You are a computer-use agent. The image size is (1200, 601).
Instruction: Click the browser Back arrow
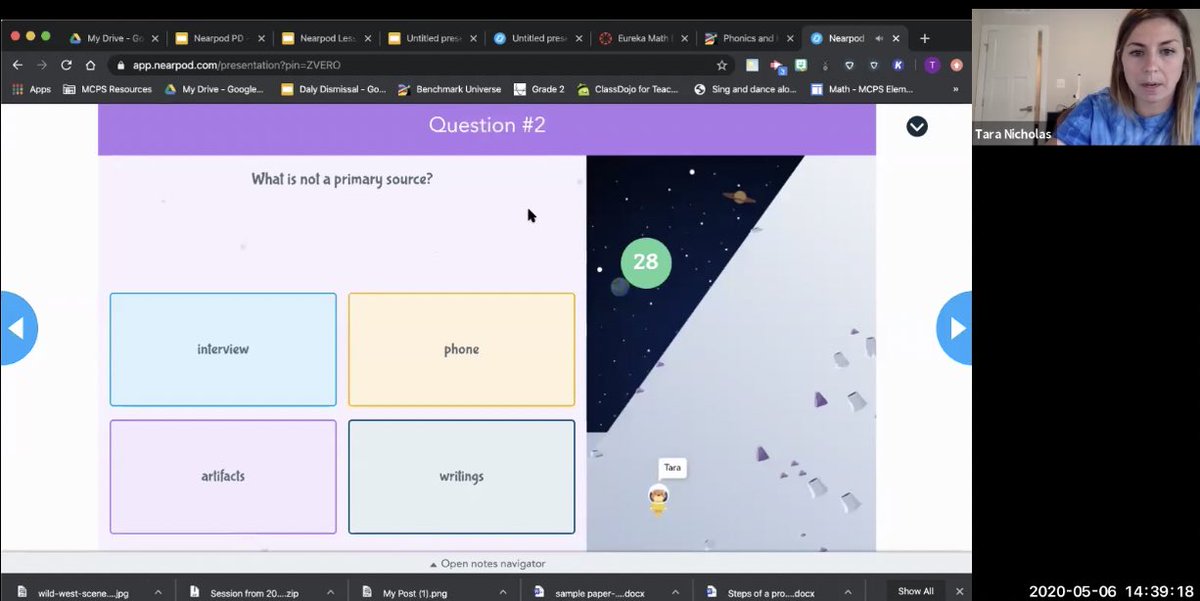[17, 65]
